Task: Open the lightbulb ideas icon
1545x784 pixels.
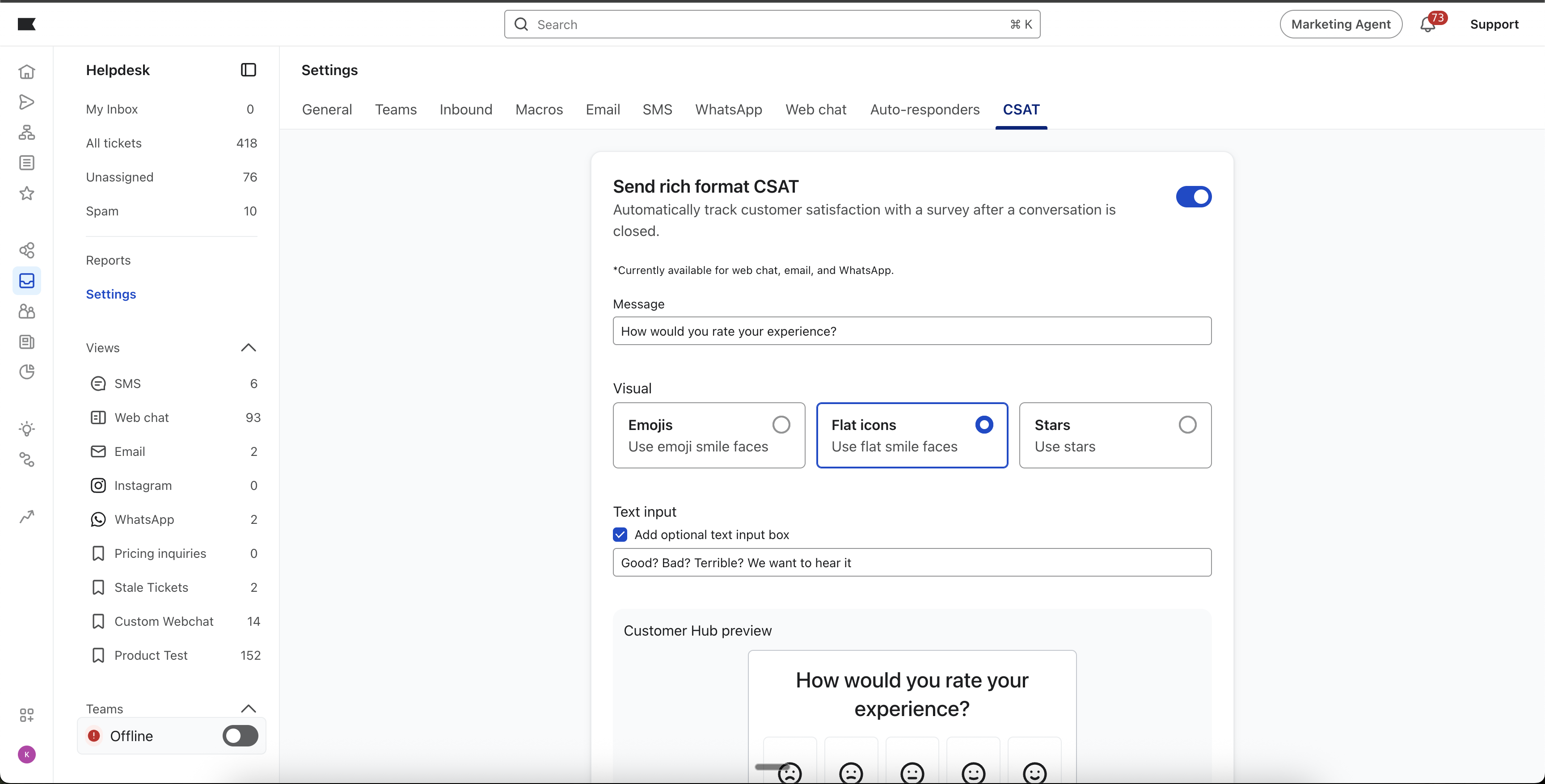Action: [26, 429]
